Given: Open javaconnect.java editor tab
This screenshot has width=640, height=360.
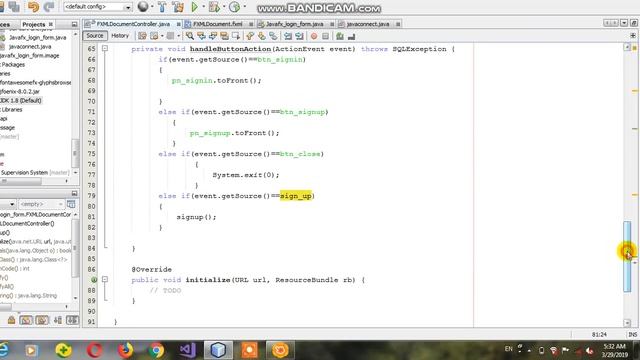Looking at the screenshot, I should pos(368,24).
